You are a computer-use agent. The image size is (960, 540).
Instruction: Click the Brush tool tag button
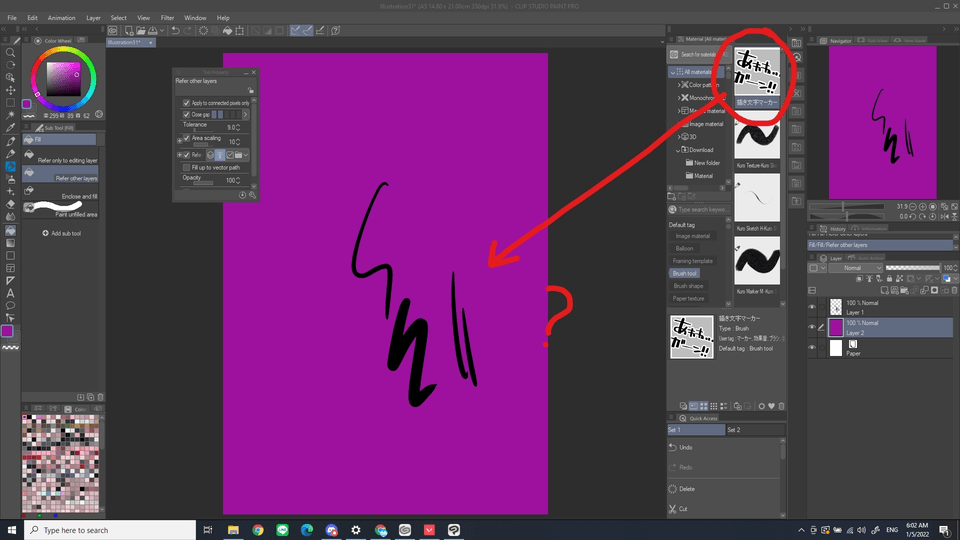tap(684, 274)
